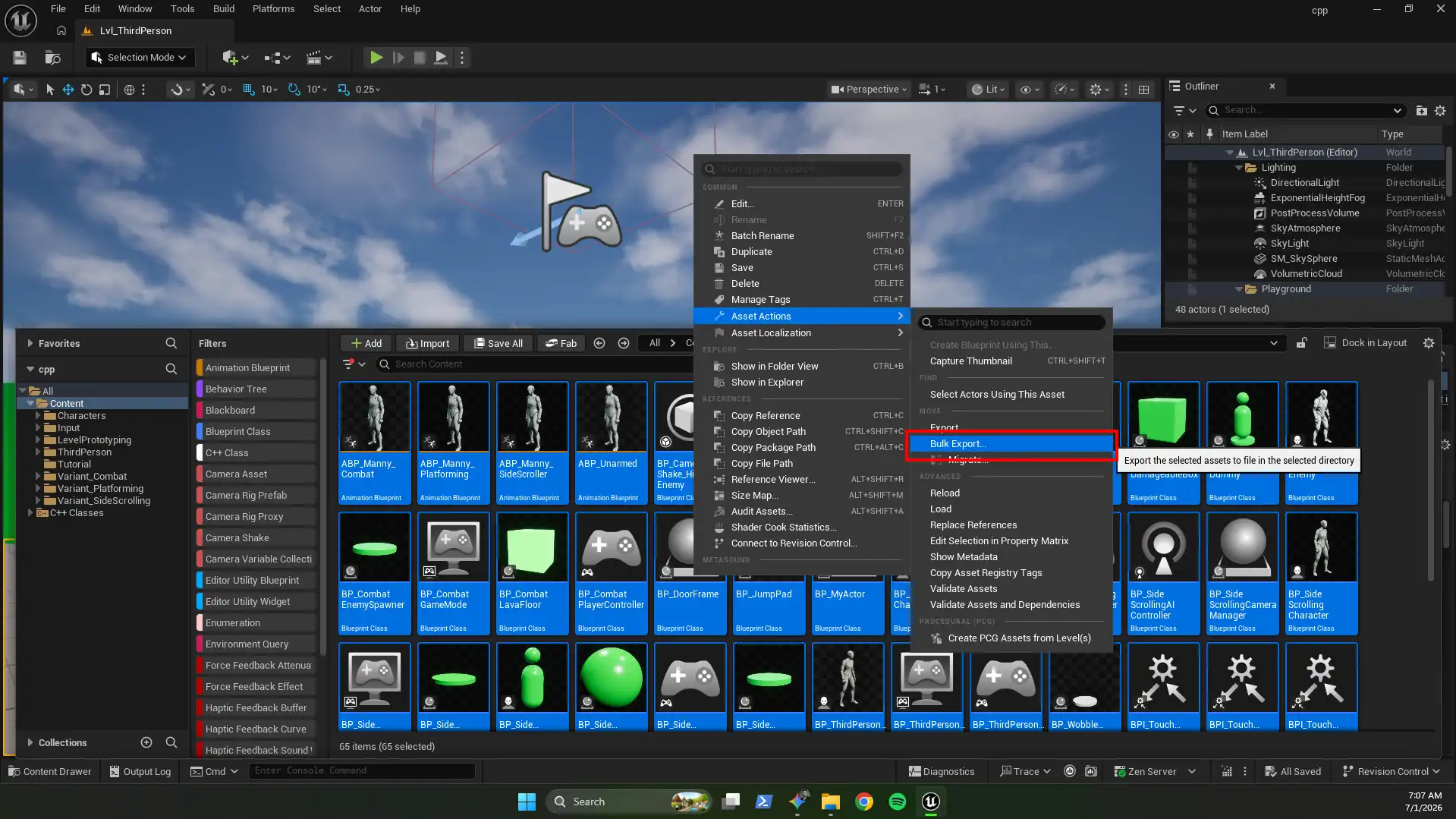Image resolution: width=1456 pixels, height=819 pixels.
Task: Click the Spotify icon in taskbar
Action: coord(897,802)
